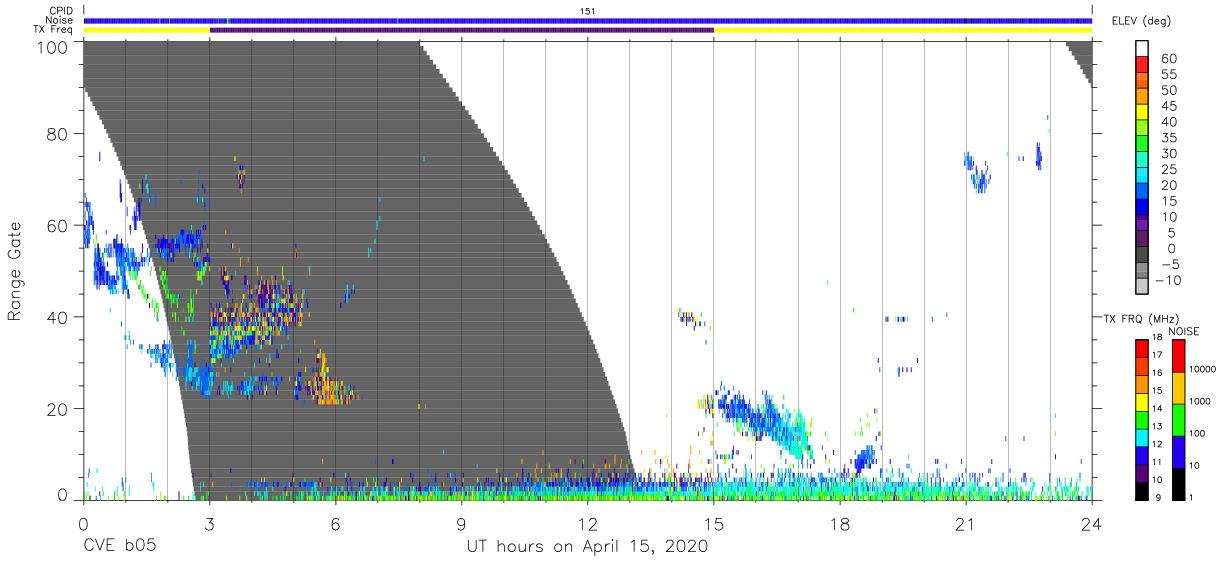Click the '1000' tick on the NOISE colorbar

pos(1201,403)
